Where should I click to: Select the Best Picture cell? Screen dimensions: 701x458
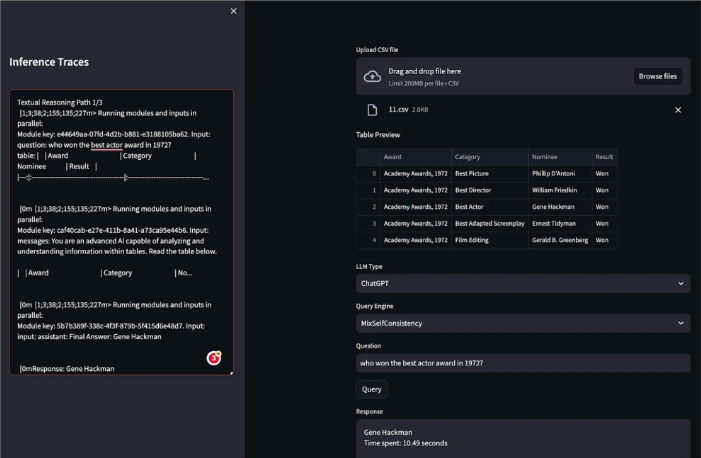(490, 174)
